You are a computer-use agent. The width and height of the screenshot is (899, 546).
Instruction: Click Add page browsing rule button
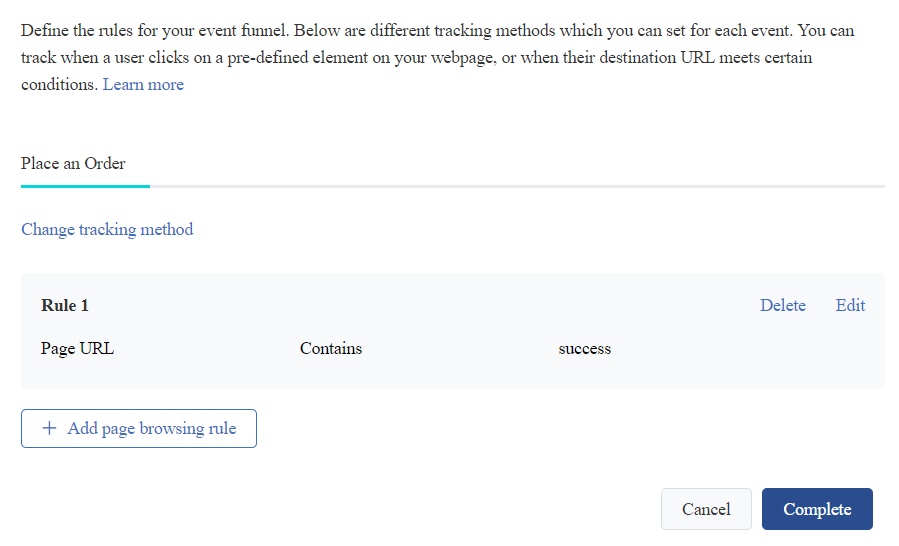(x=139, y=428)
